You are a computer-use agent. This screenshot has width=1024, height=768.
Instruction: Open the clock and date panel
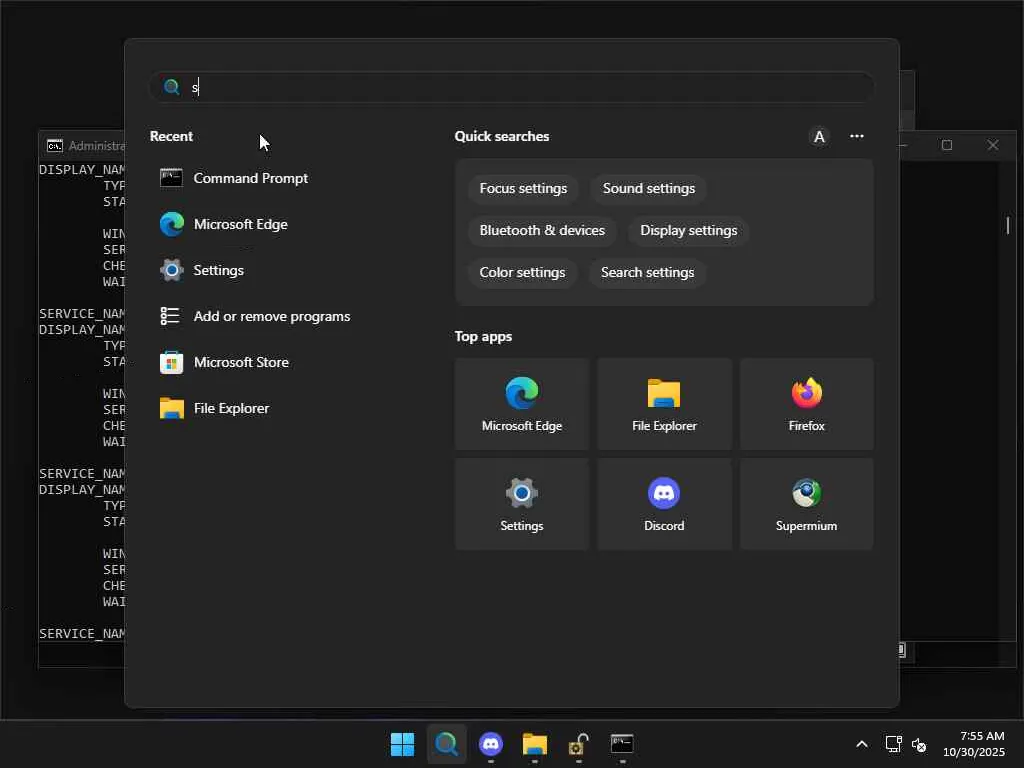coord(973,744)
